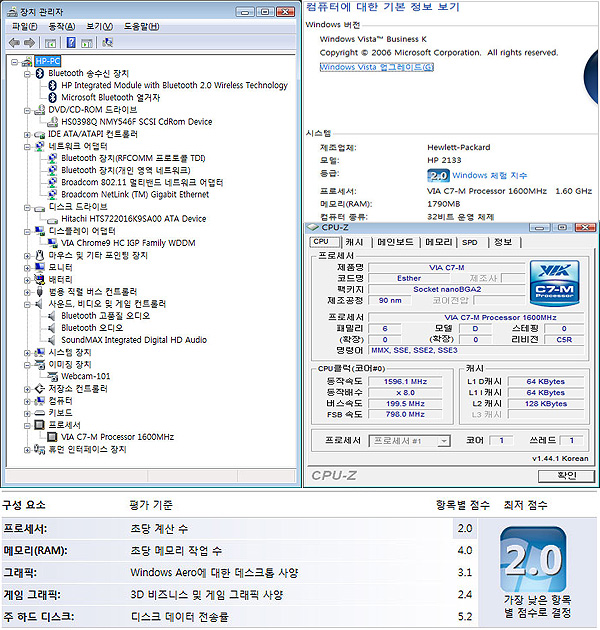Click the chip icon beside VIA C7-M Processor 1600MHz
Image resolution: width=600 pixels, height=630 pixels.
(52, 437)
